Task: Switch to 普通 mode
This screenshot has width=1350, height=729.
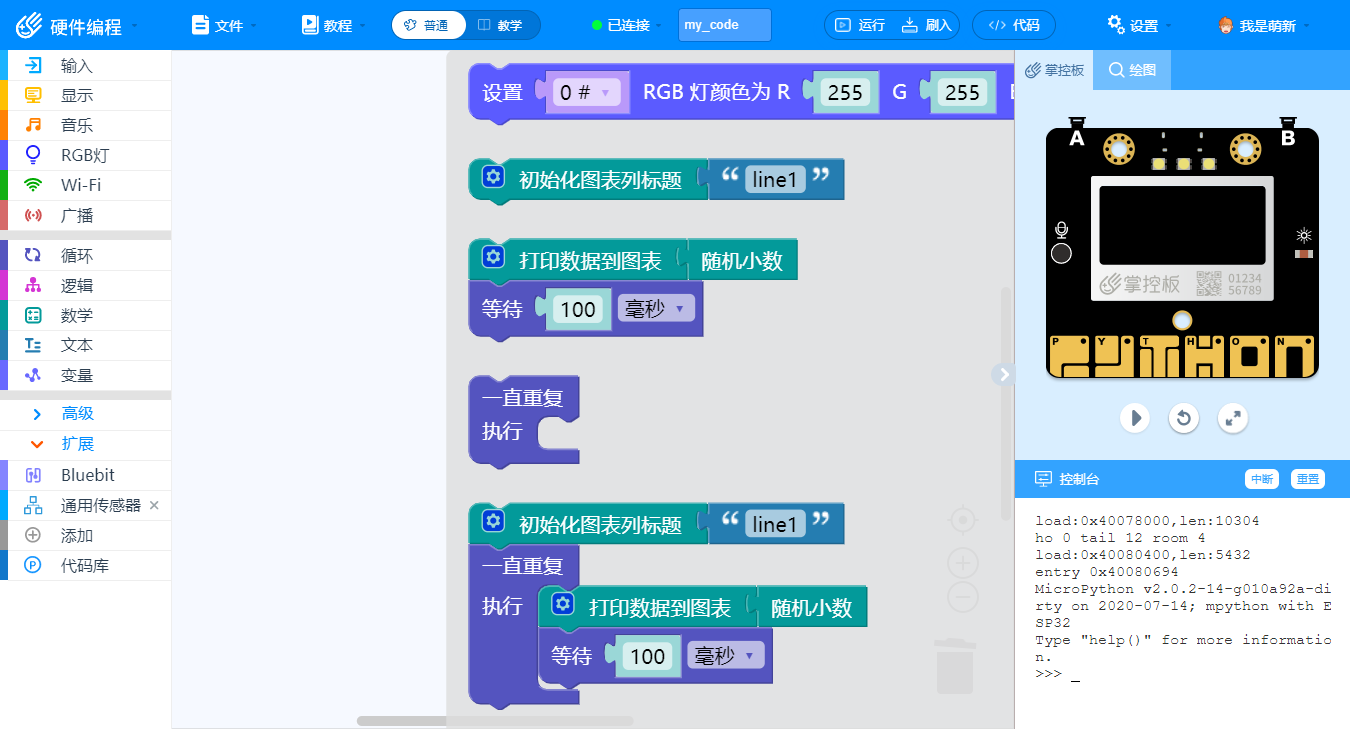Action: tap(427, 25)
